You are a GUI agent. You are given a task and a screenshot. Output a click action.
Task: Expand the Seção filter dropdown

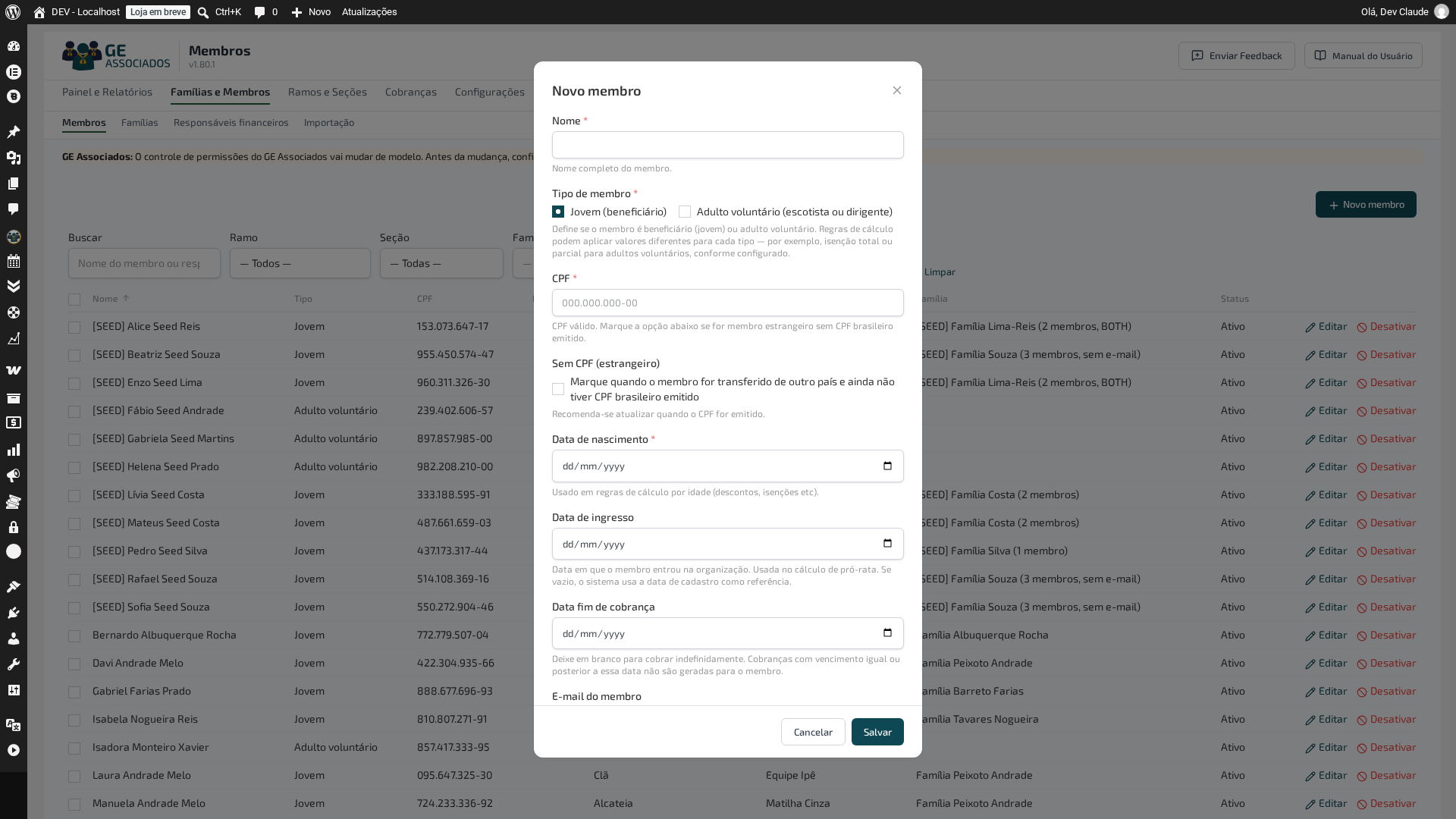point(441,263)
